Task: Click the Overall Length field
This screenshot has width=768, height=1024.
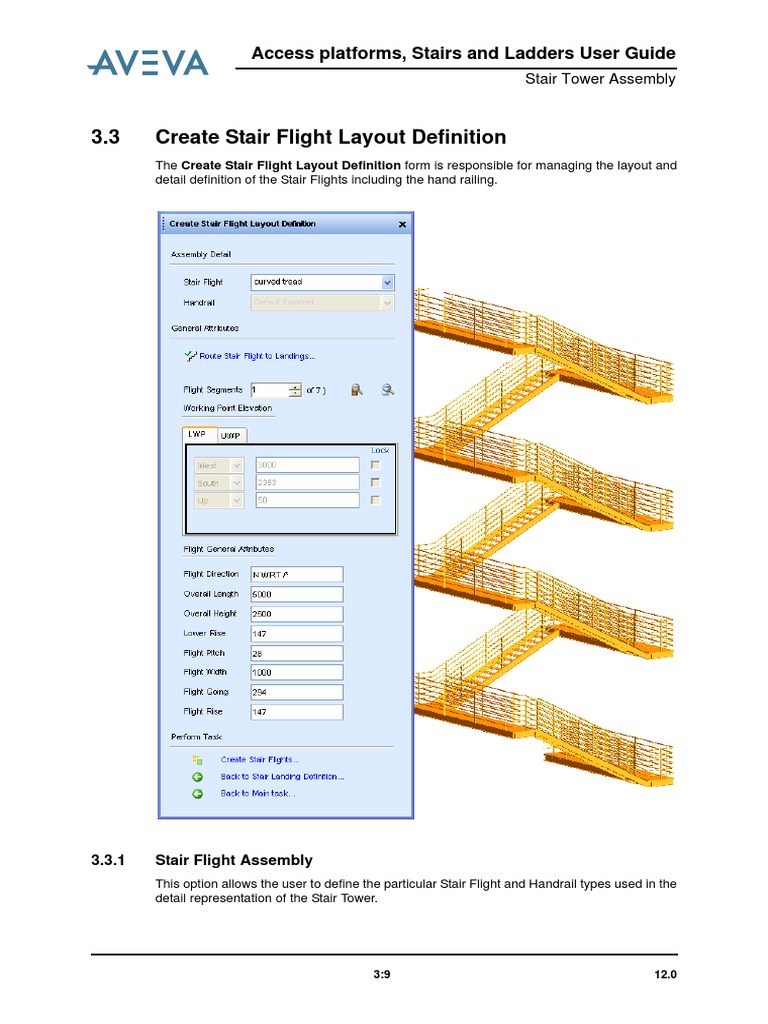Action: pos(296,594)
